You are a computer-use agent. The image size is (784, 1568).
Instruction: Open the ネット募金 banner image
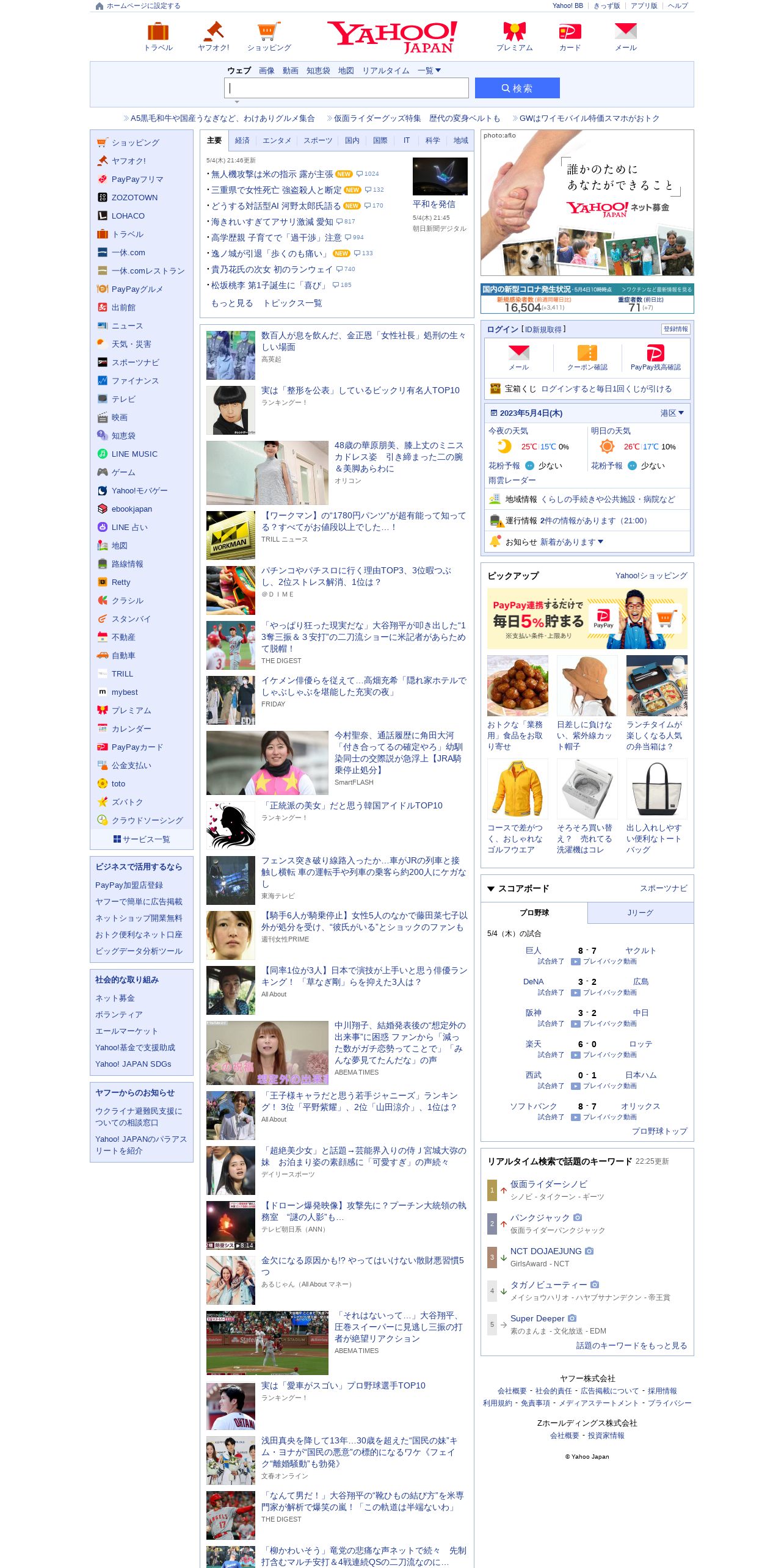(x=587, y=203)
